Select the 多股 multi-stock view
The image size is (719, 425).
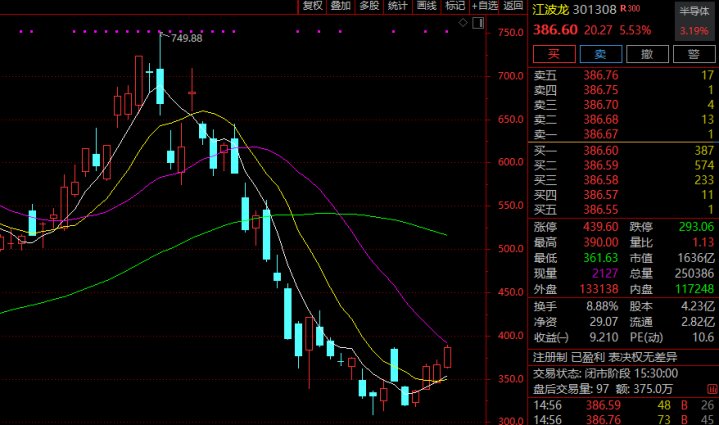(369, 6)
